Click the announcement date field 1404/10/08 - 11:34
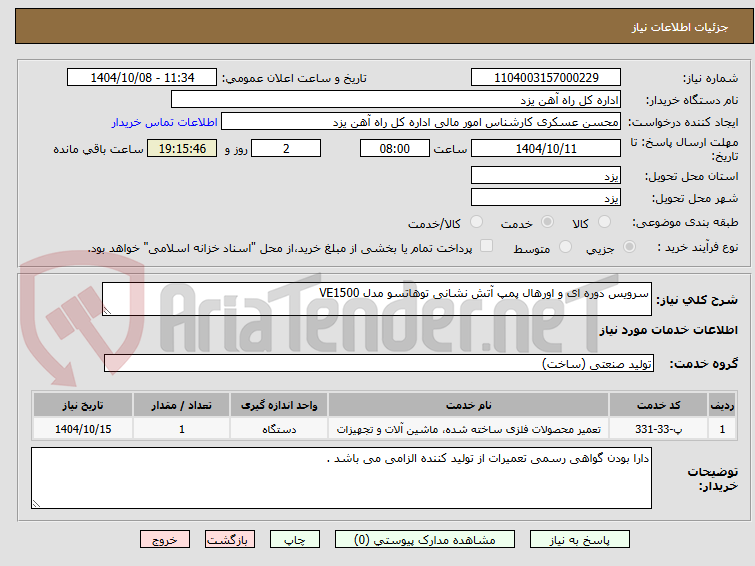The image size is (755, 566). (x=142, y=78)
